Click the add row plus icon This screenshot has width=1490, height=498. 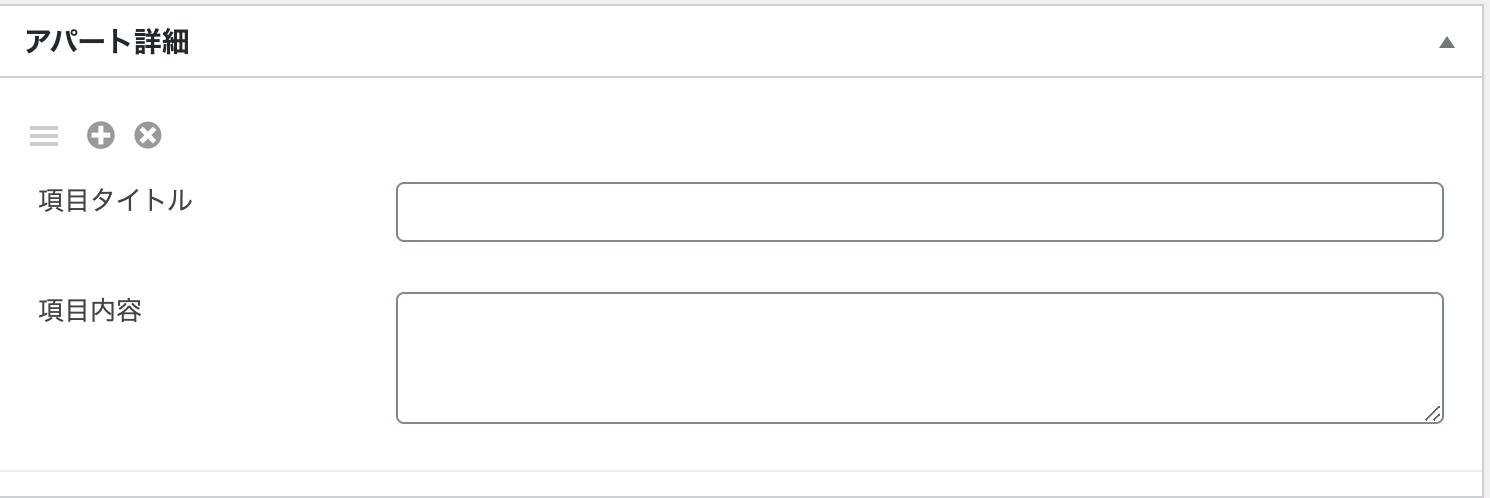pos(100,135)
